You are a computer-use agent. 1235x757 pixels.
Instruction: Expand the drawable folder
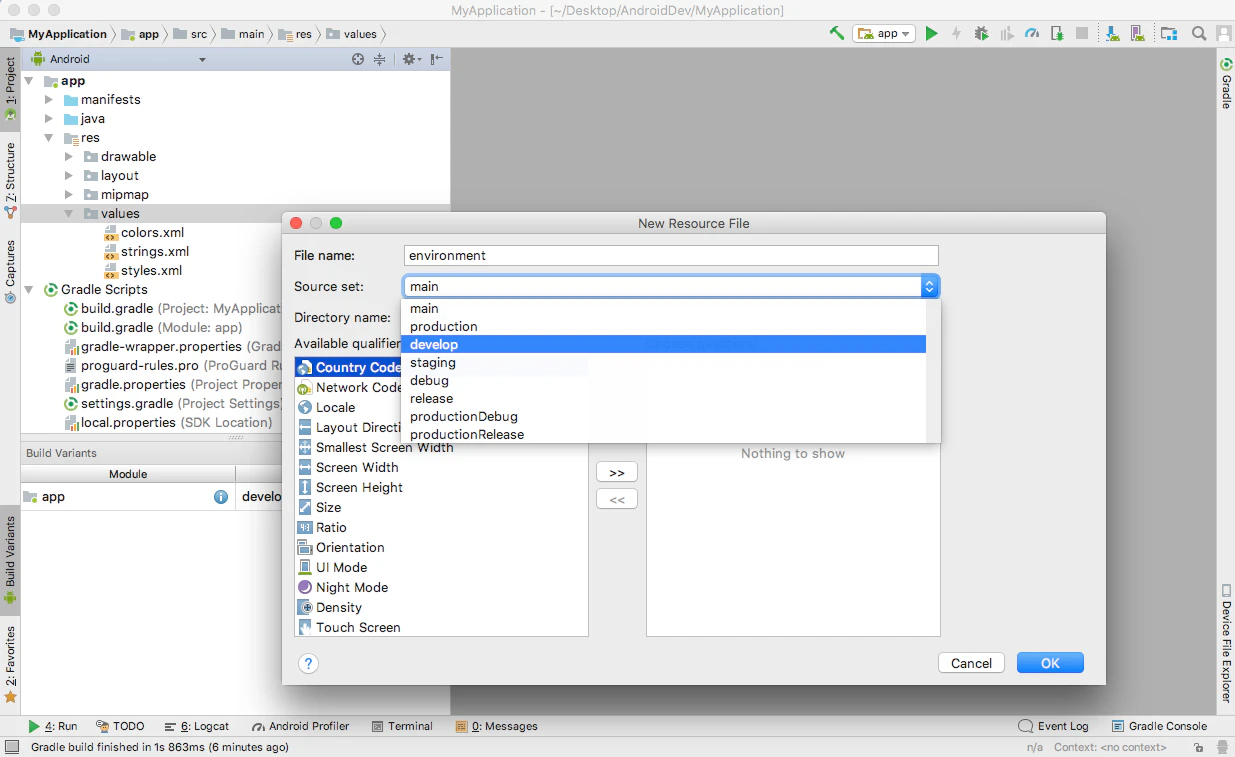(68, 157)
